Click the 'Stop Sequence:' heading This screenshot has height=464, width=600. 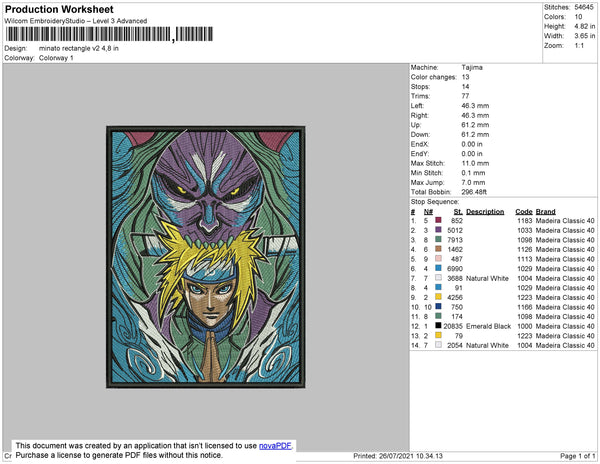pyautogui.click(x=435, y=202)
